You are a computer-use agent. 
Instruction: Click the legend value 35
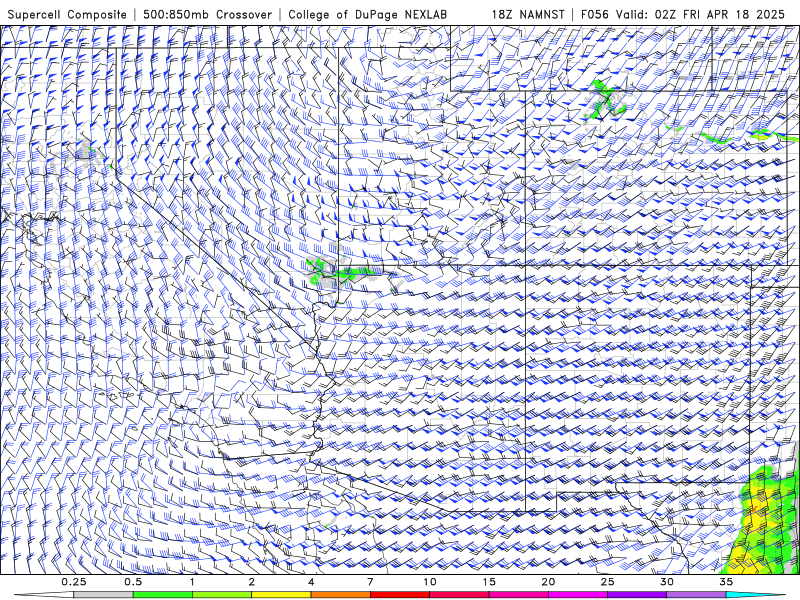(726, 582)
